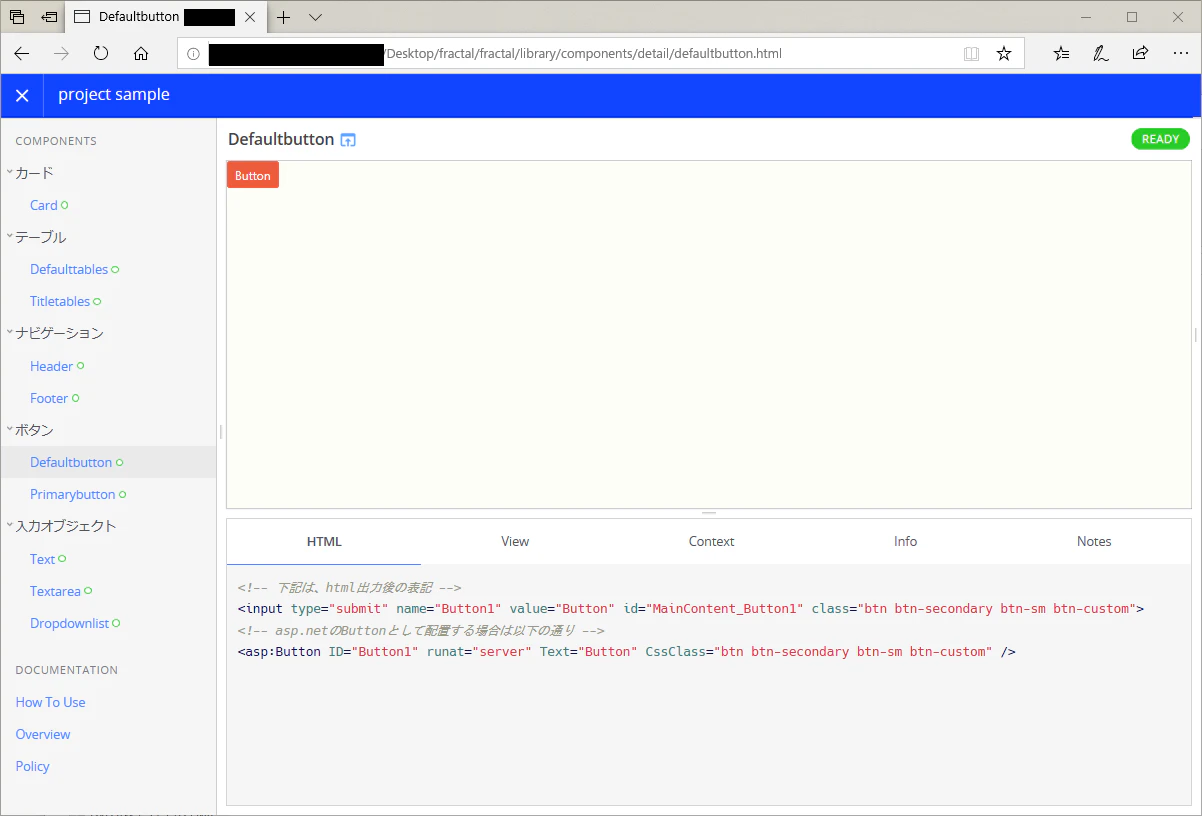Click the preview panel bottom resize handle
Viewport: 1202px width, 816px height.
[709, 513]
